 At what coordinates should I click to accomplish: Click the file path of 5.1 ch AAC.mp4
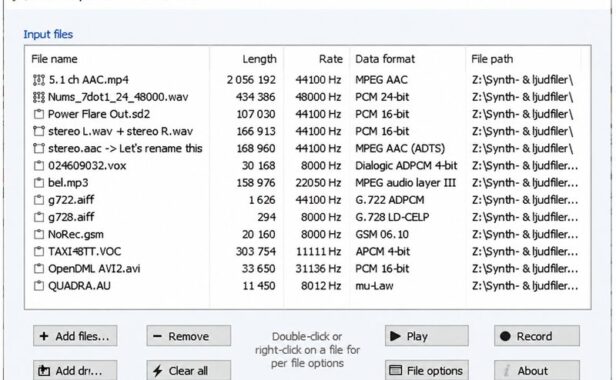[522, 80]
